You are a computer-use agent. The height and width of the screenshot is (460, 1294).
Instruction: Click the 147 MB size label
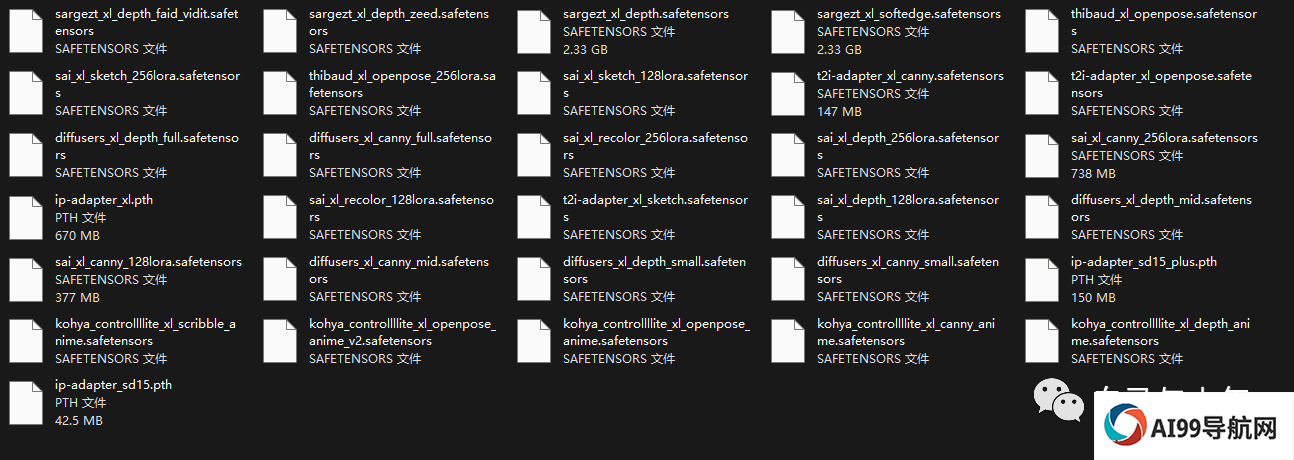pos(839,111)
